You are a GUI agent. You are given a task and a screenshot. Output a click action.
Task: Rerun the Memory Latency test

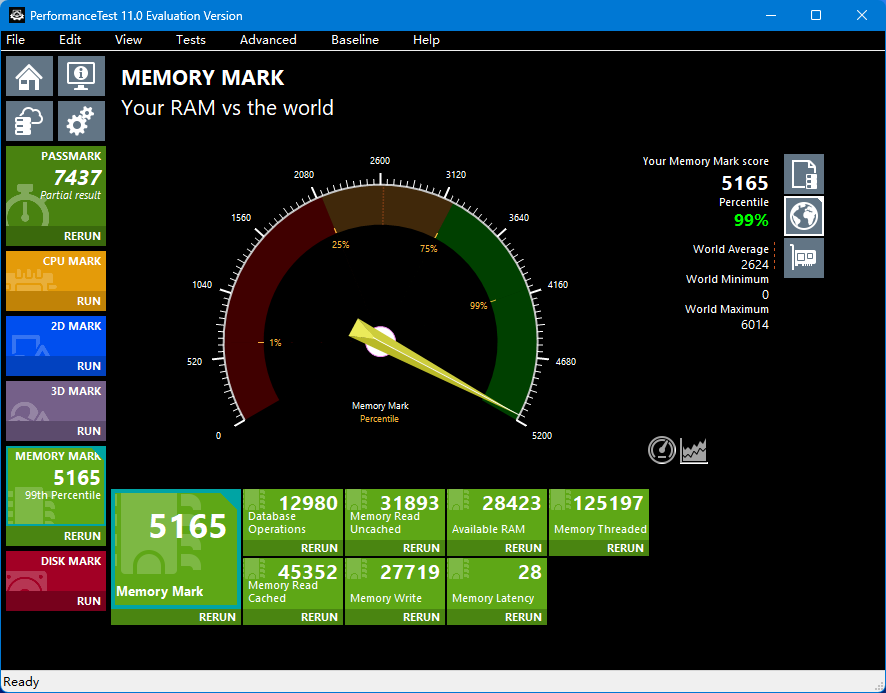(523, 617)
